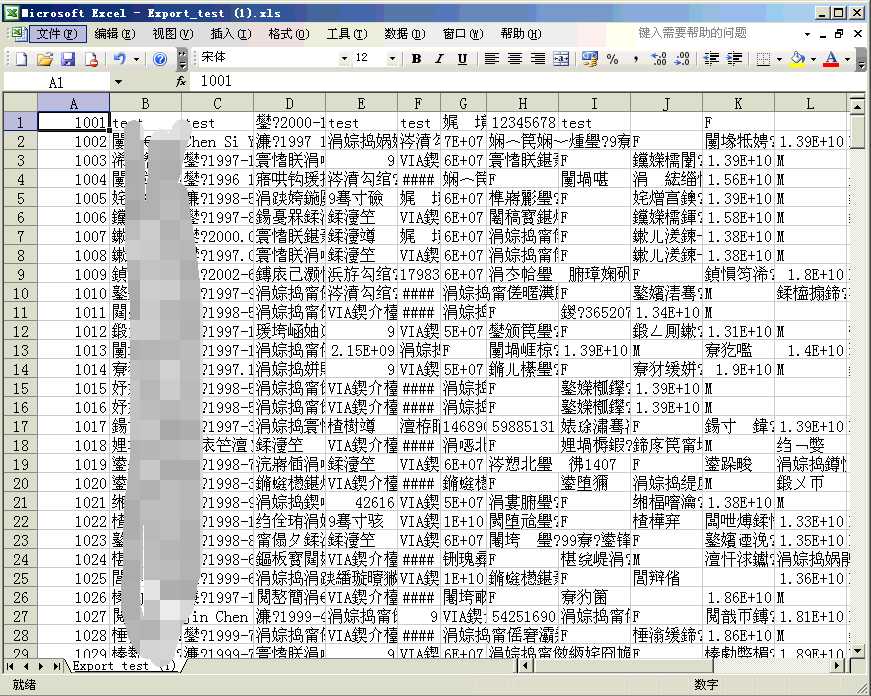Click the New blank workbook icon
Viewport: 871px width, 696px height.
[x=21, y=58]
